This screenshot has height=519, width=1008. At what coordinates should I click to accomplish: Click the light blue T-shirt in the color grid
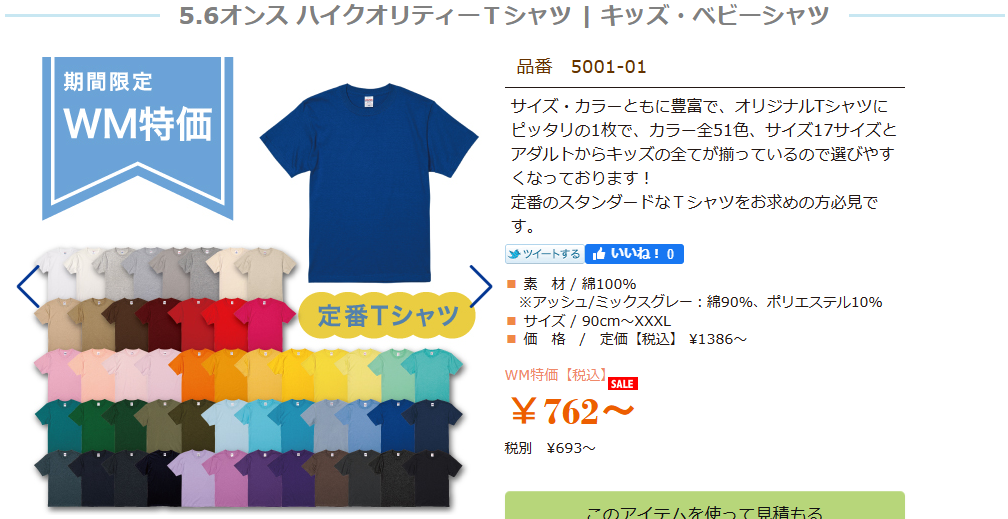click(222, 424)
